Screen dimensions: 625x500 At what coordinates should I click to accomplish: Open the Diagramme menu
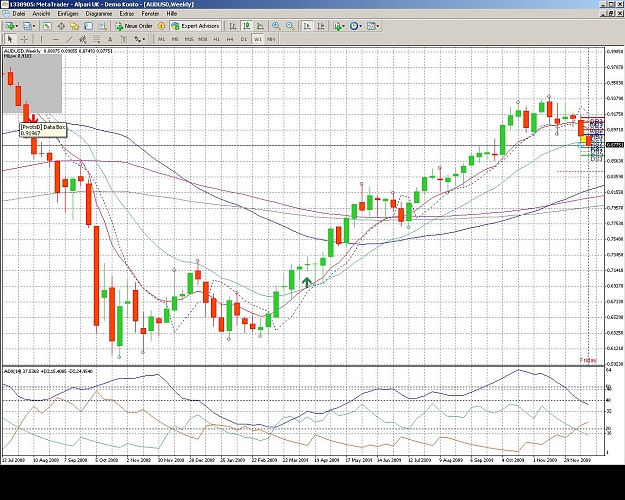click(99, 14)
